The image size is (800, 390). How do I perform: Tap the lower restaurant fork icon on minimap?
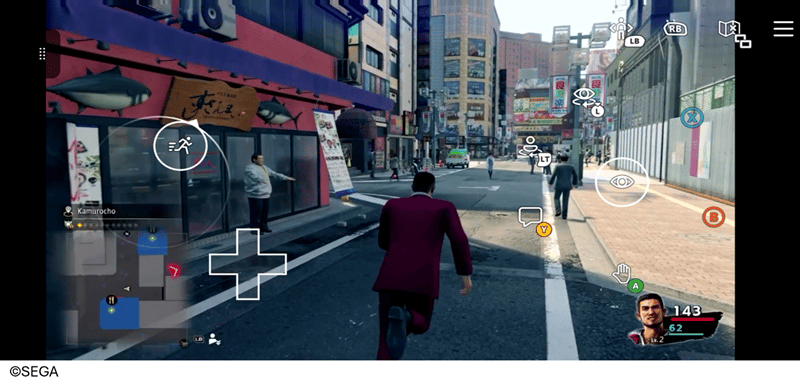click(x=112, y=300)
